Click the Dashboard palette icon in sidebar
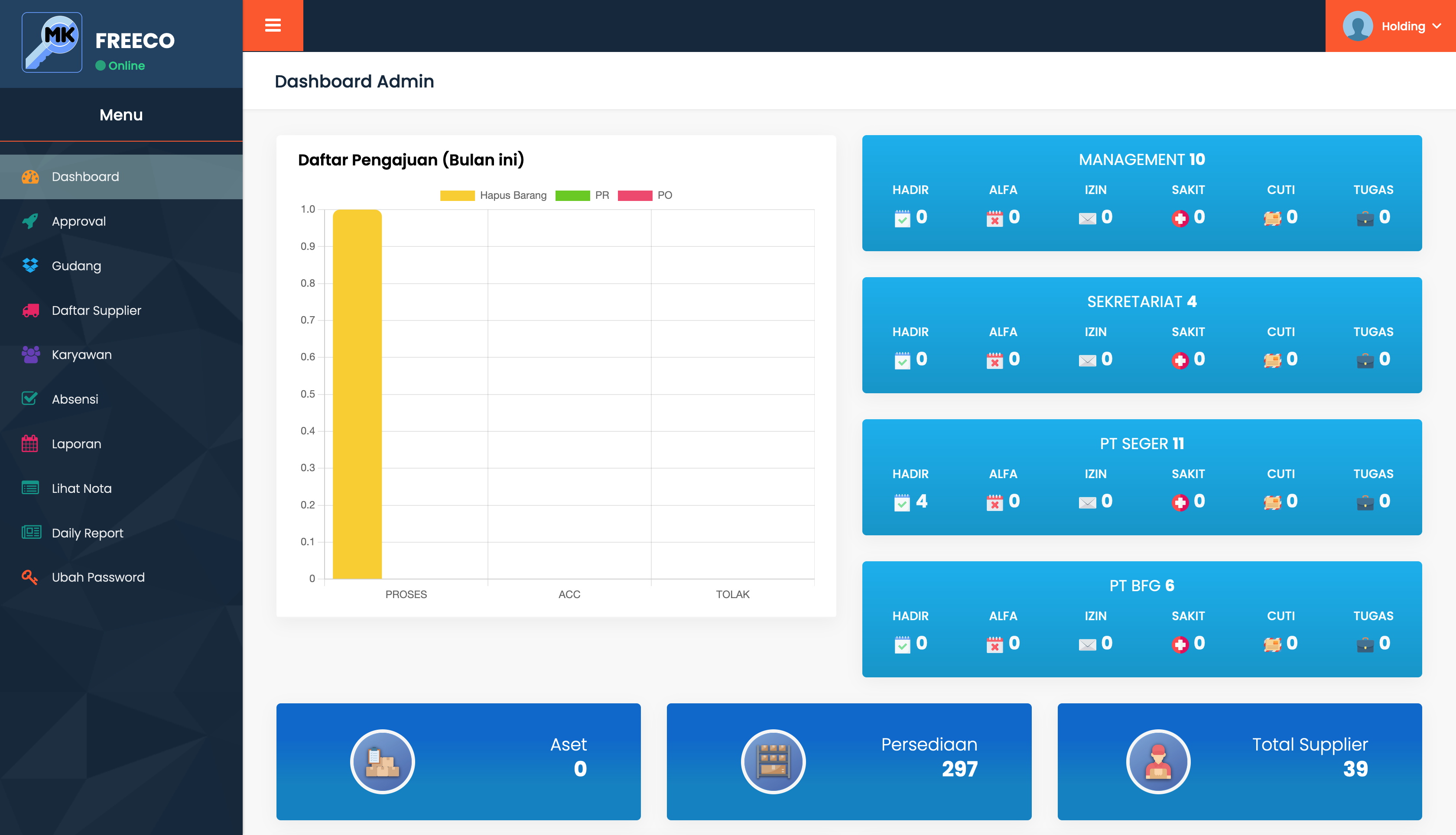The height and width of the screenshot is (835, 1456). pos(30,177)
